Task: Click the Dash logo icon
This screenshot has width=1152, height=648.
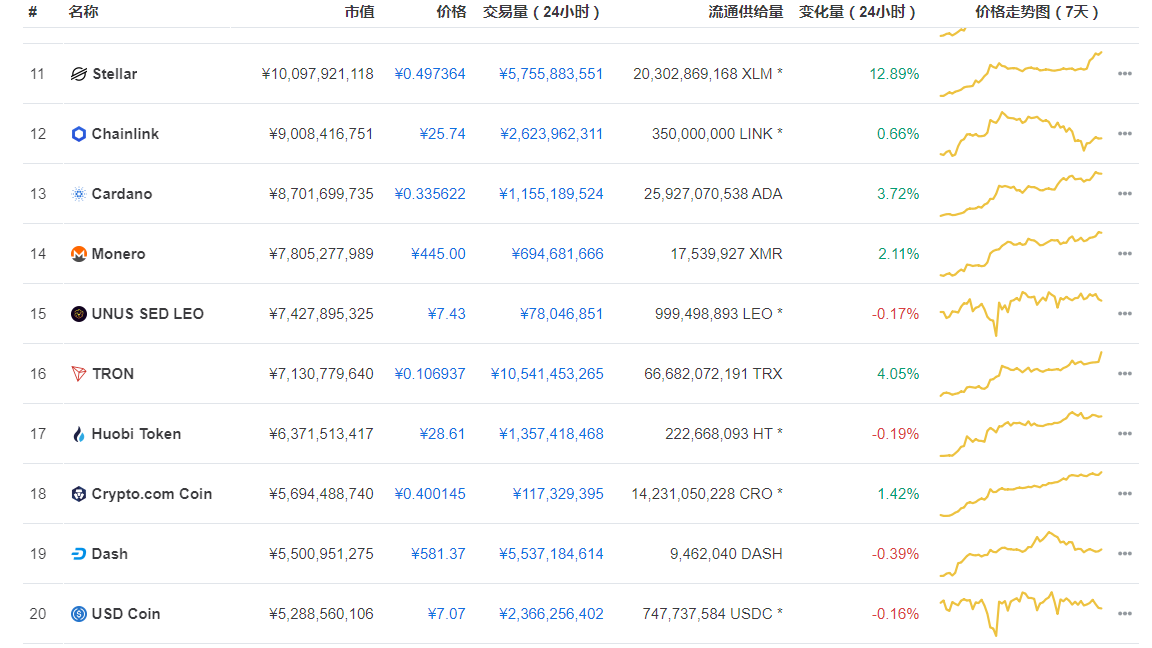Action: 79,554
